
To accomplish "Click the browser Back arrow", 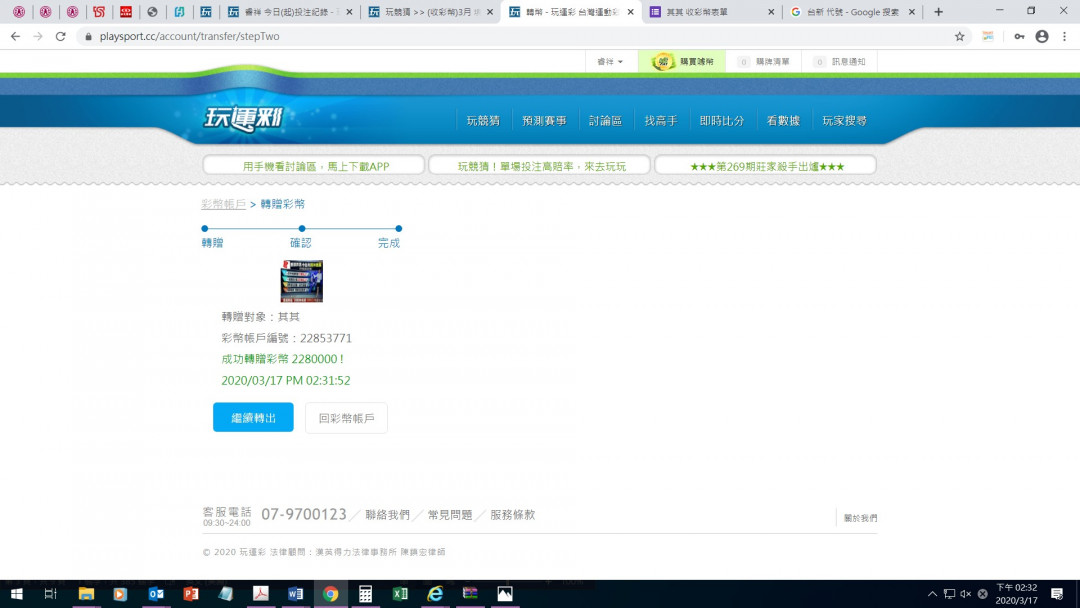I will pyautogui.click(x=15, y=36).
